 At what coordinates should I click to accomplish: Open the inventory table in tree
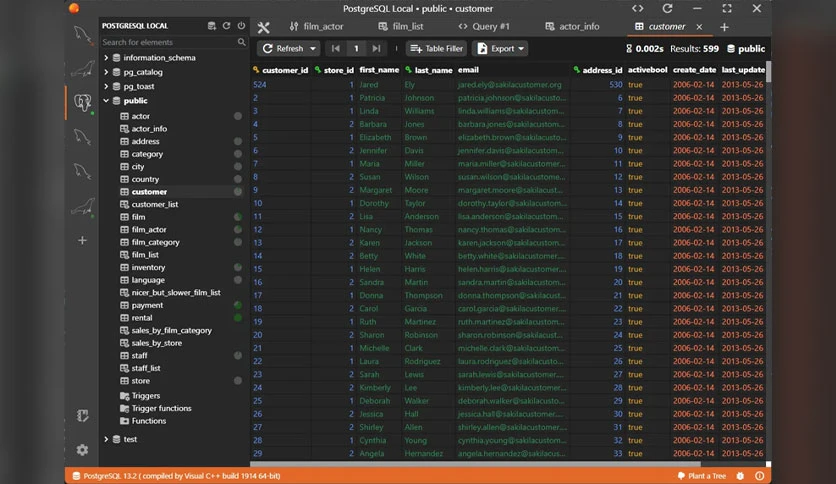click(x=148, y=267)
